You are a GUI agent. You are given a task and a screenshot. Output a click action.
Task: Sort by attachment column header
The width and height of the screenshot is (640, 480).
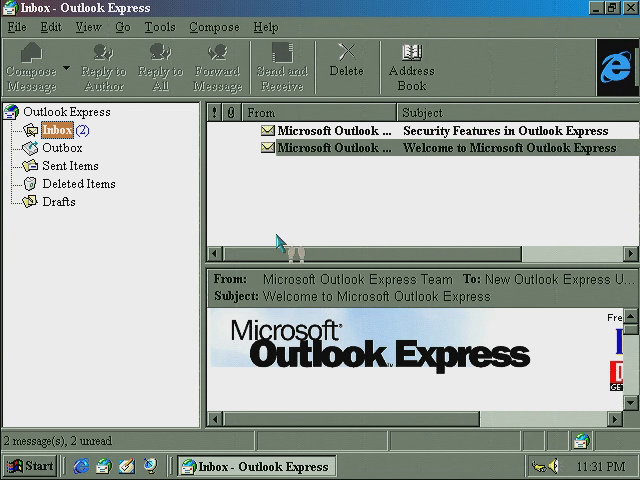point(231,113)
